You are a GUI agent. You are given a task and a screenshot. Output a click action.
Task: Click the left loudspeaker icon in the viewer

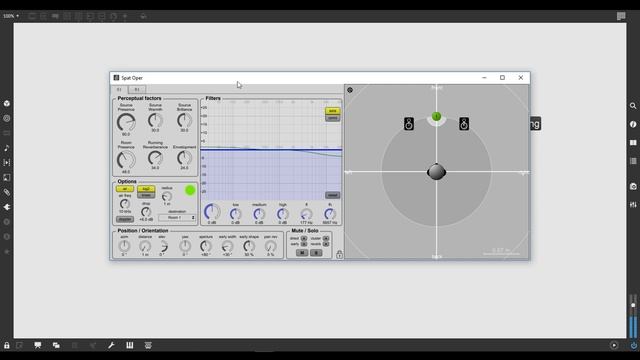(409, 124)
